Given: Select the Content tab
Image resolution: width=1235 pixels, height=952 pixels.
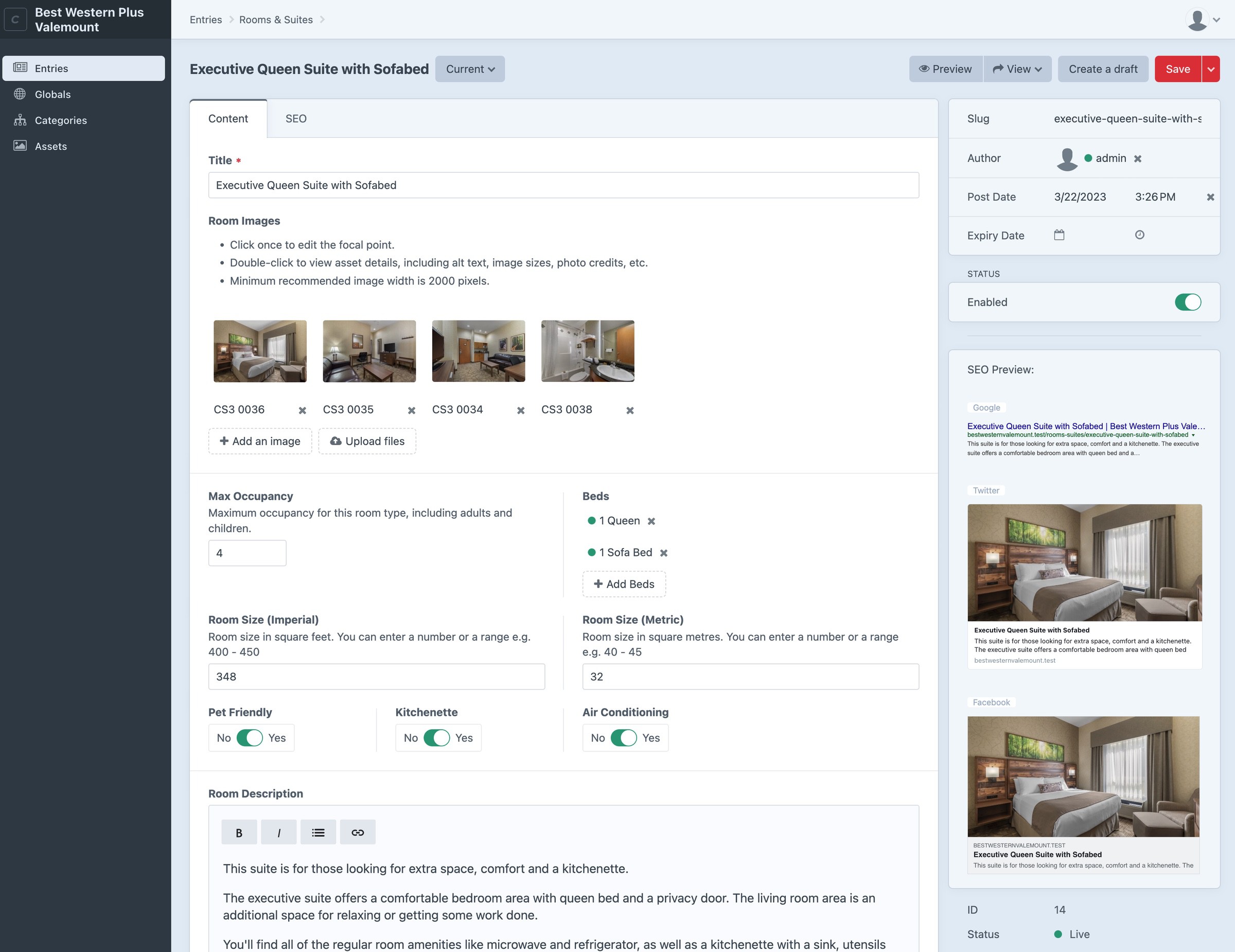Looking at the screenshot, I should pyautogui.click(x=228, y=118).
